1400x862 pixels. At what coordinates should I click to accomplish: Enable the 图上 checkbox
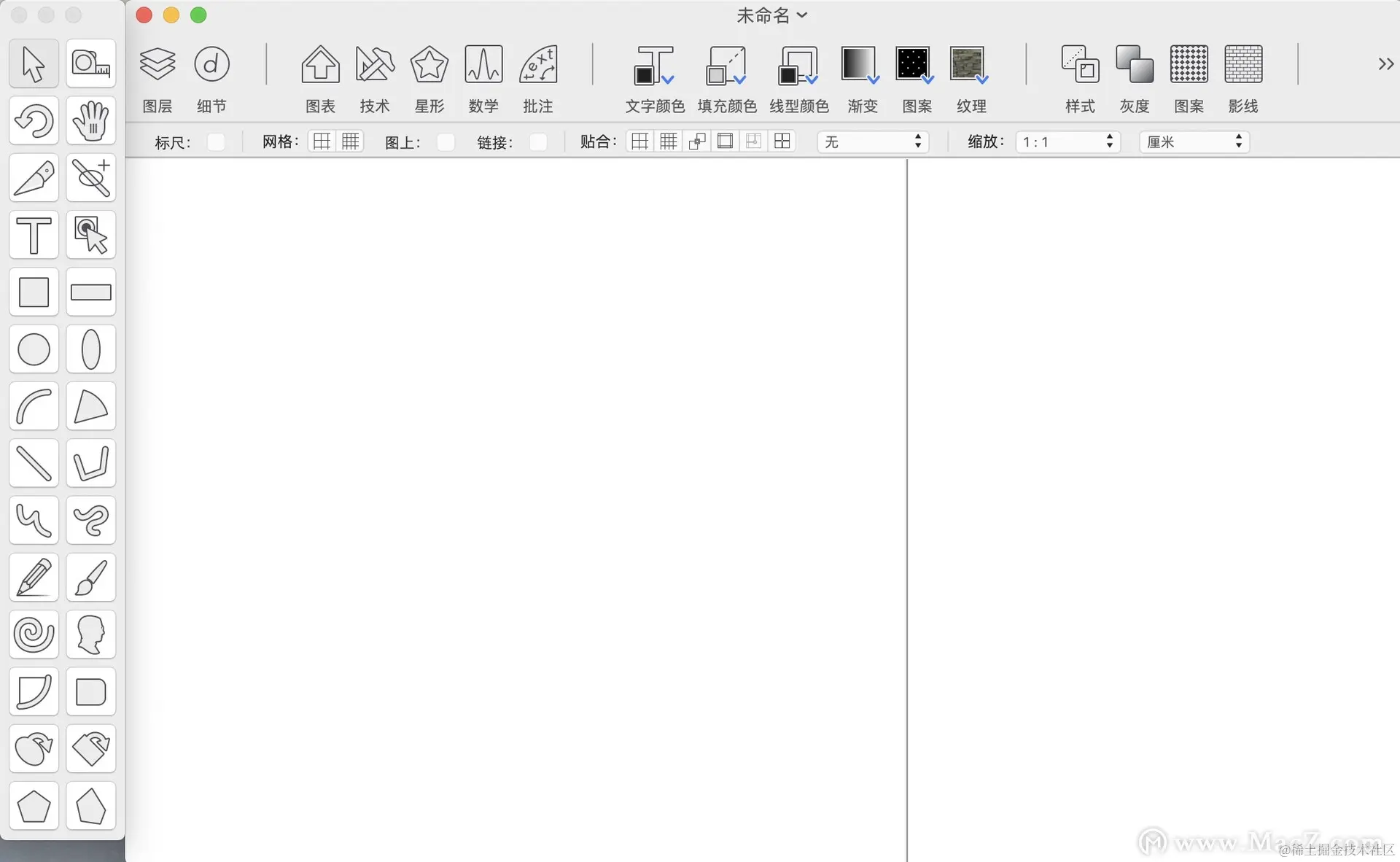tap(446, 142)
